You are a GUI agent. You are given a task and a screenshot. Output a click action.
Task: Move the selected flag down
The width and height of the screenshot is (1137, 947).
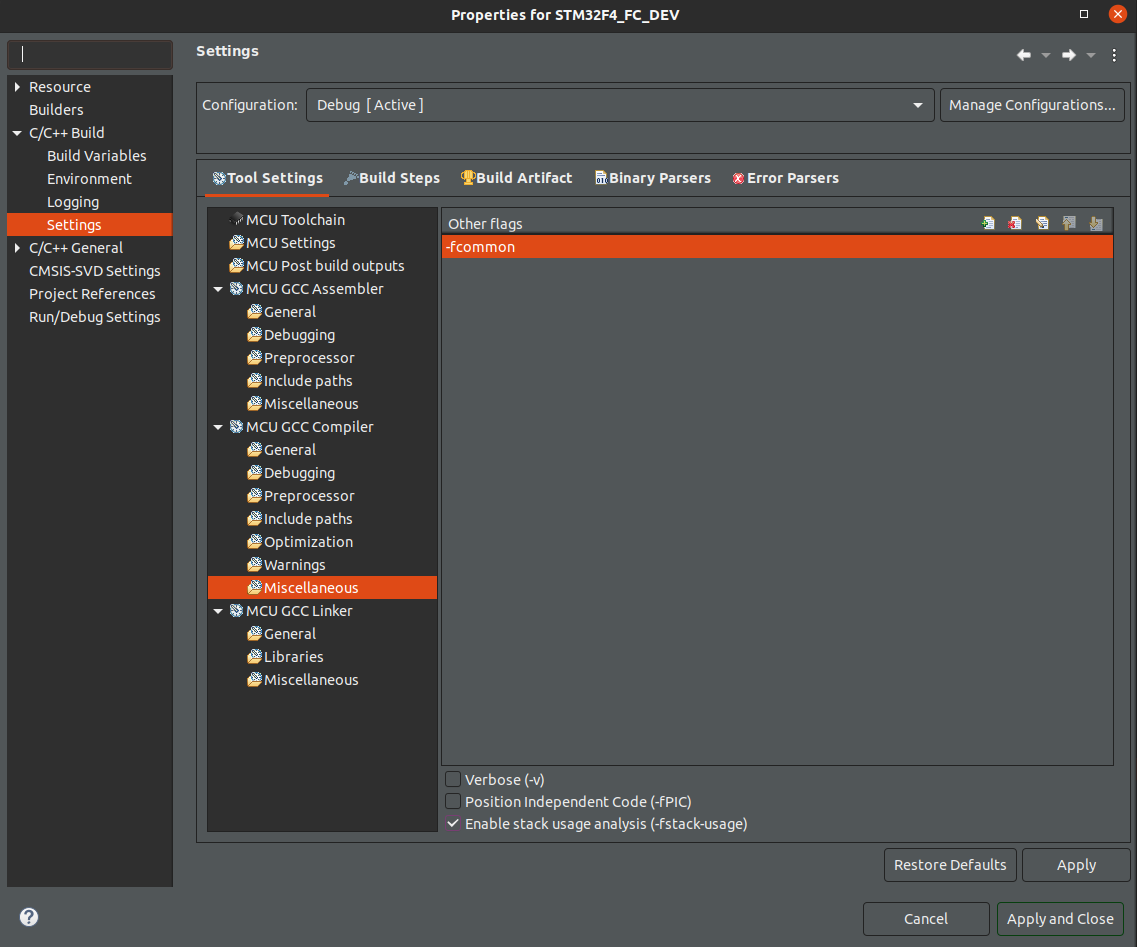click(x=1096, y=223)
